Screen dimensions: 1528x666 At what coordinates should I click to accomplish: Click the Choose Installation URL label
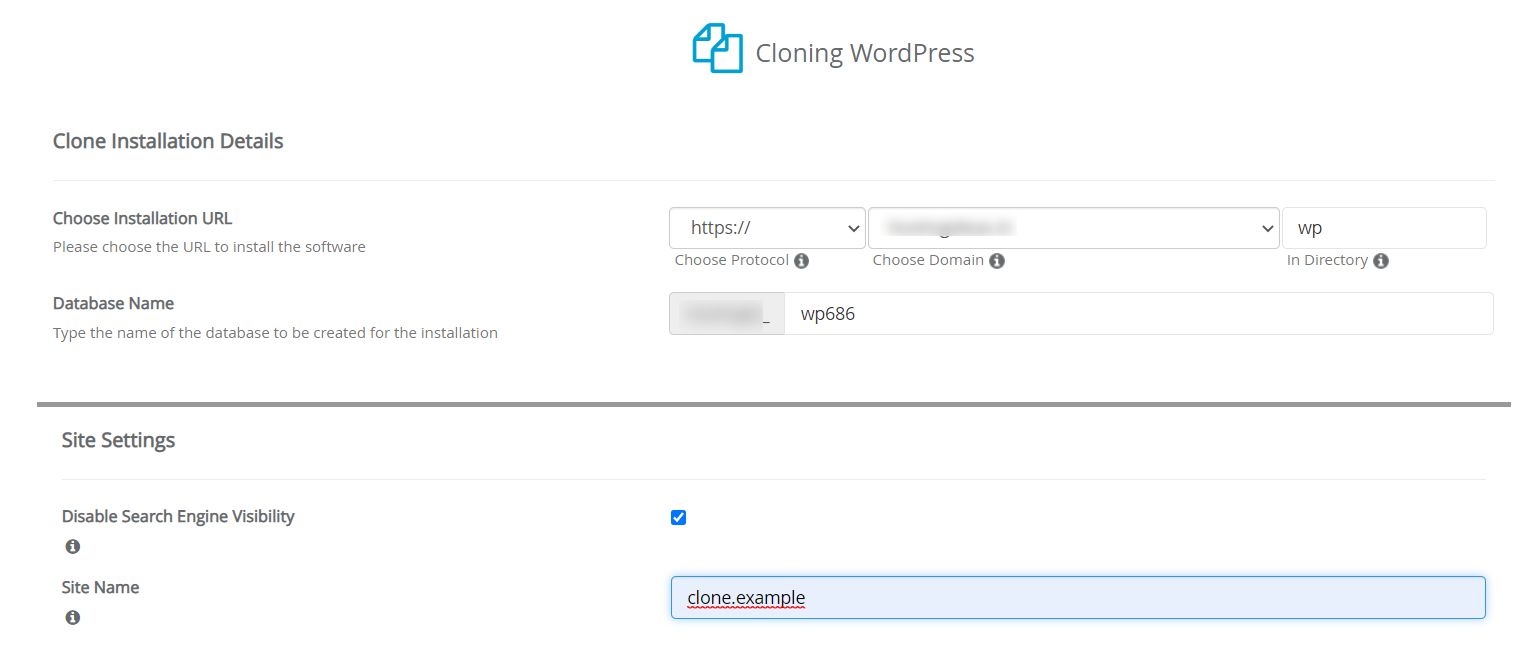tap(142, 218)
